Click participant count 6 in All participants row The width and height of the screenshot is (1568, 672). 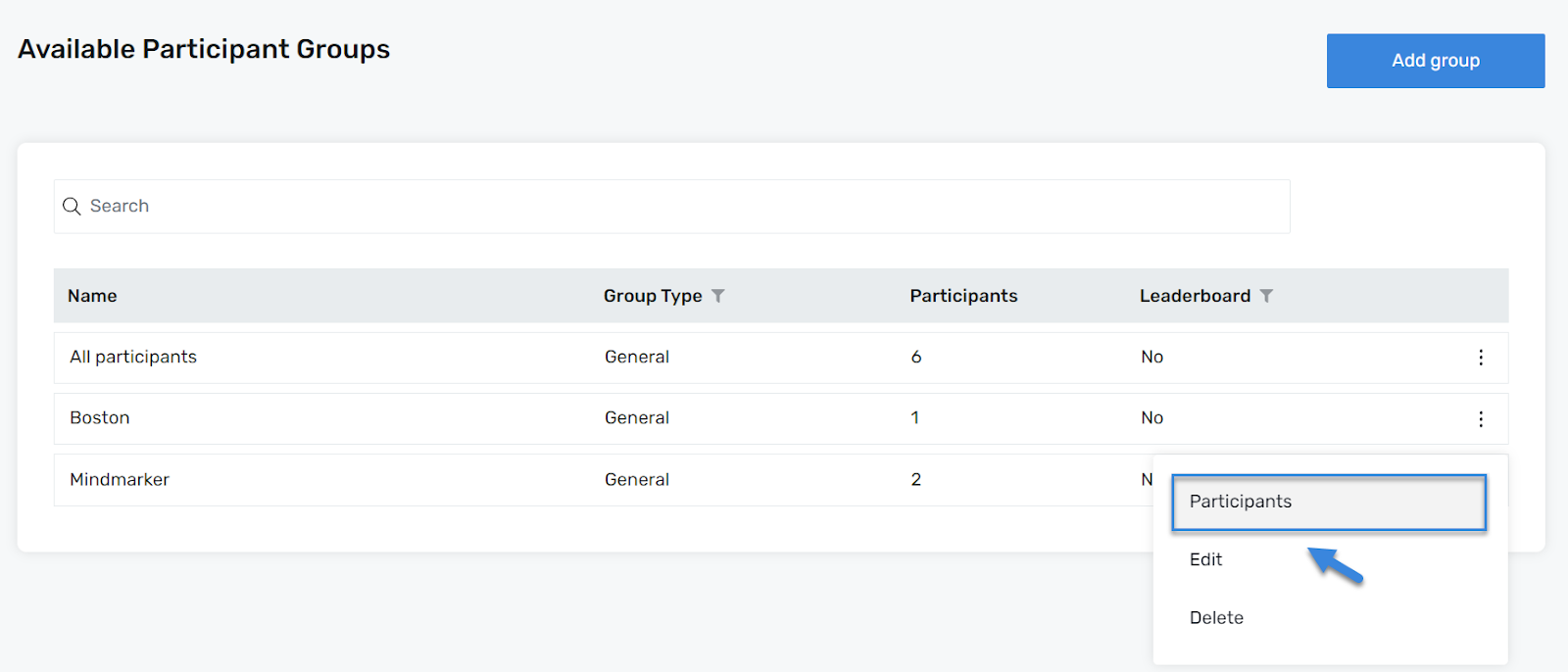(x=916, y=358)
